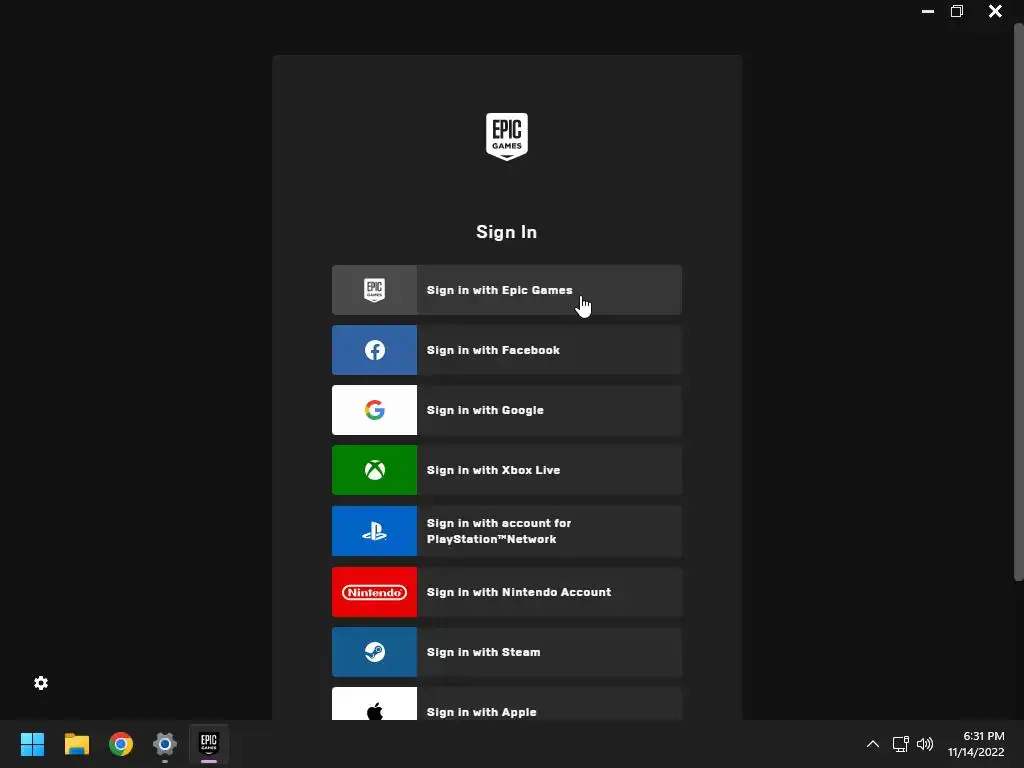This screenshot has height=768, width=1024.
Task: Choose Sign in with Nintendo Account
Action: [x=507, y=592]
